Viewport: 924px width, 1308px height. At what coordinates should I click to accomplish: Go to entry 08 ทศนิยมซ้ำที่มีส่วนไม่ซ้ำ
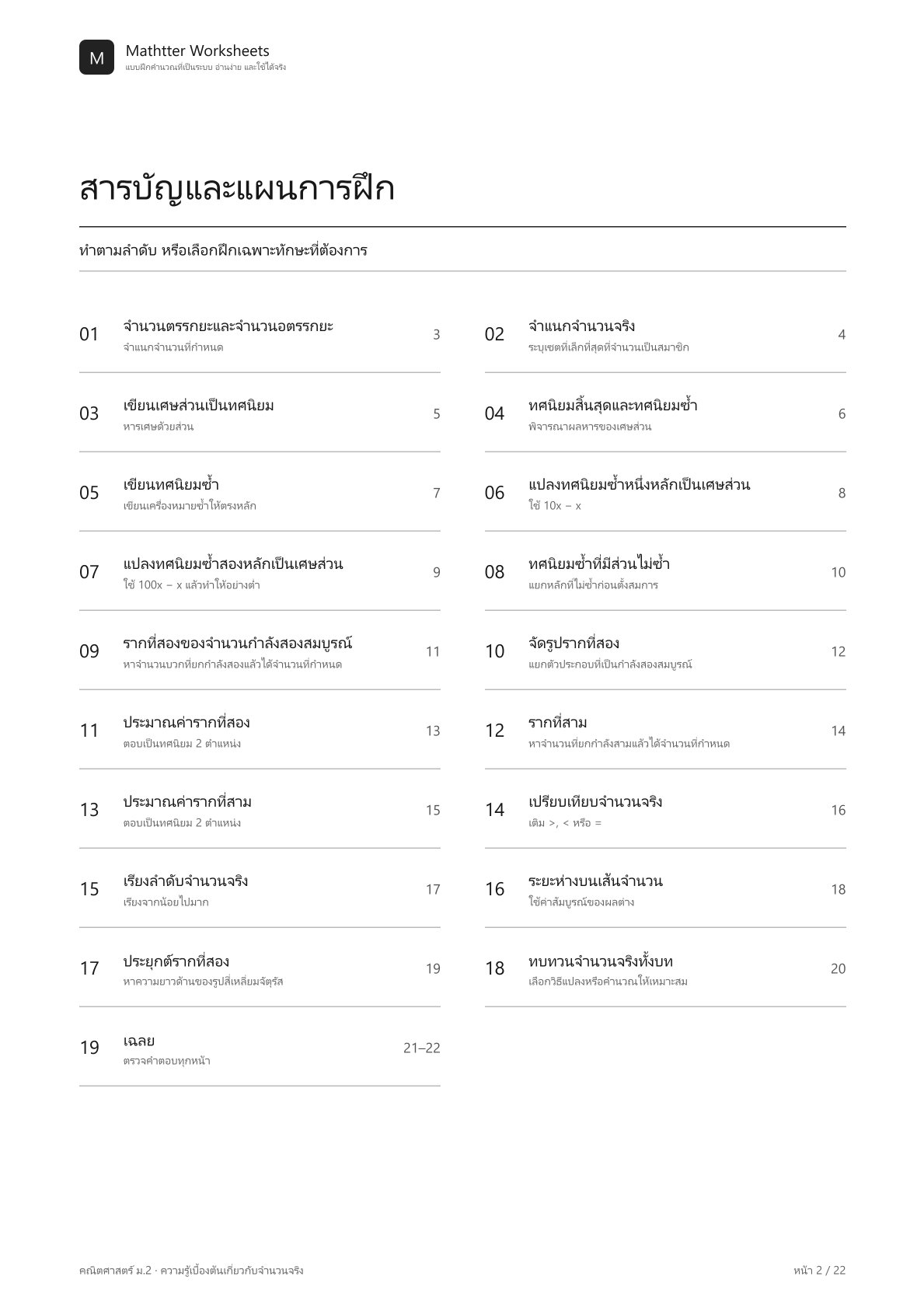665,572
